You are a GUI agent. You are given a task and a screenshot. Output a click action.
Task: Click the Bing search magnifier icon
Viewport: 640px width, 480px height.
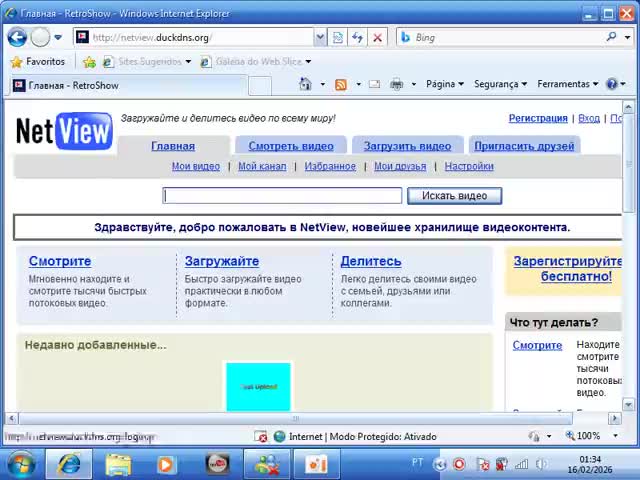click(612, 37)
